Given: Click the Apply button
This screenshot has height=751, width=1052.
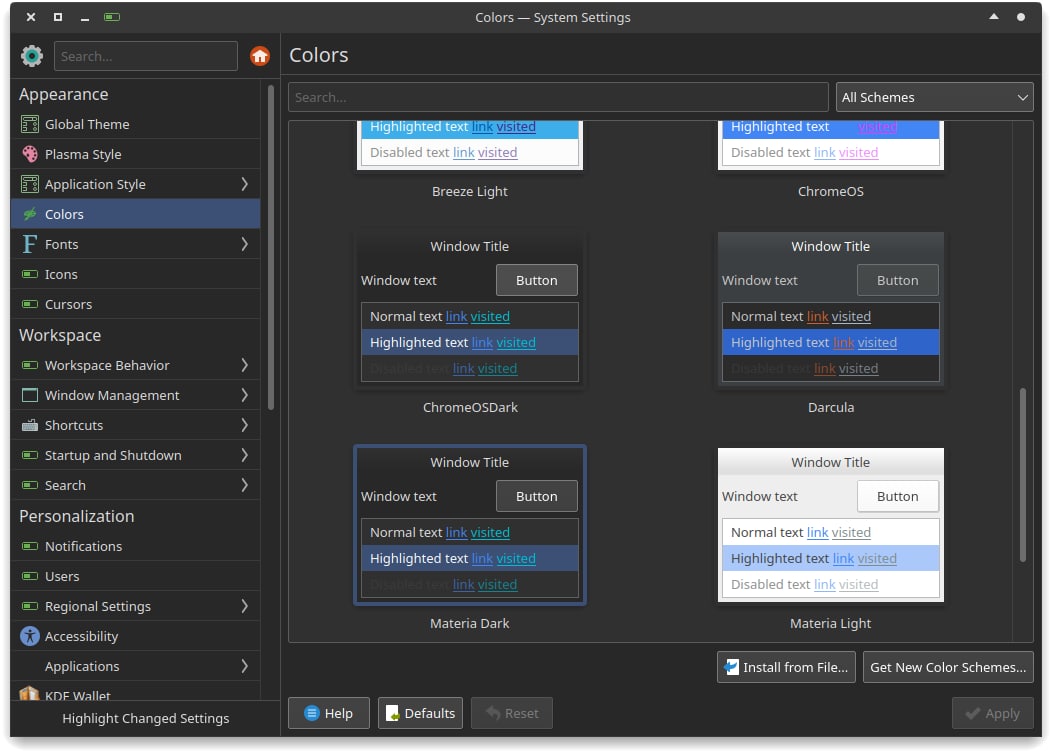Looking at the screenshot, I should [x=993, y=713].
